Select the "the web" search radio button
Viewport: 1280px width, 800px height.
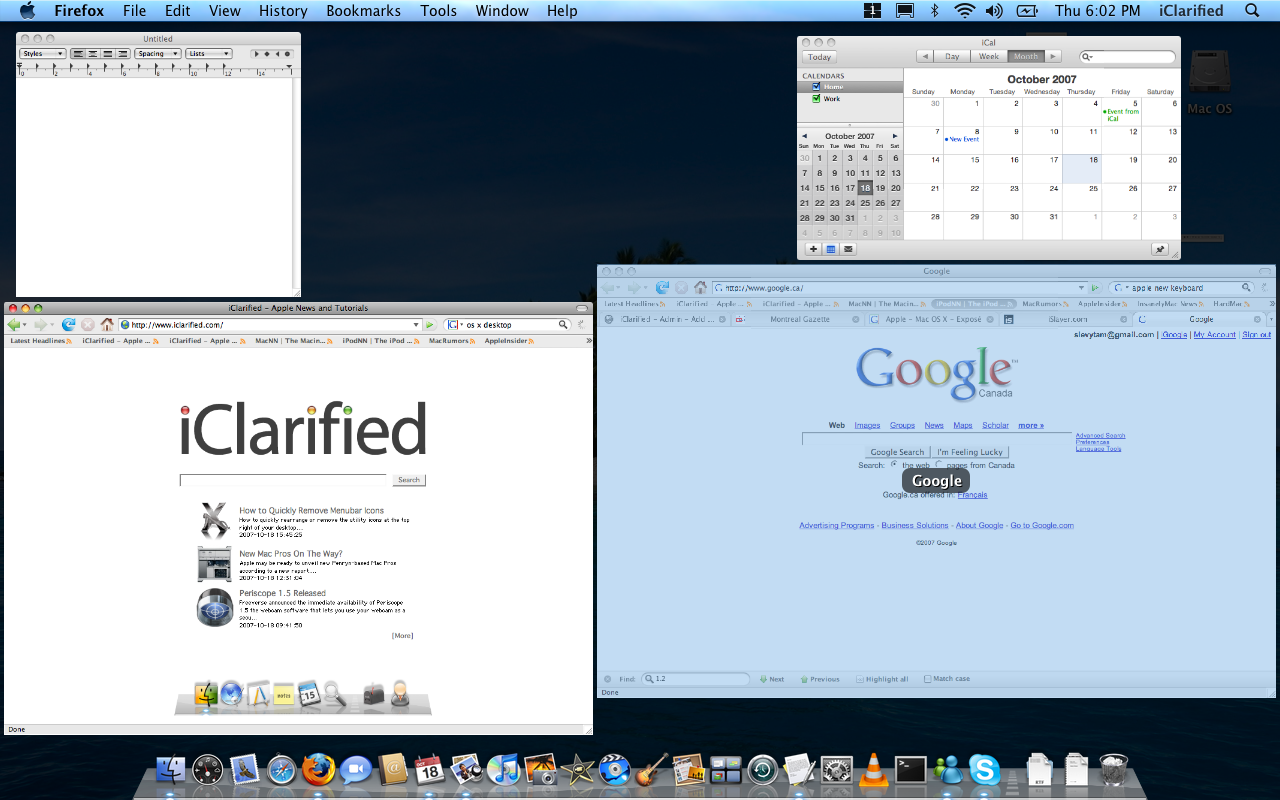click(x=894, y=464)
